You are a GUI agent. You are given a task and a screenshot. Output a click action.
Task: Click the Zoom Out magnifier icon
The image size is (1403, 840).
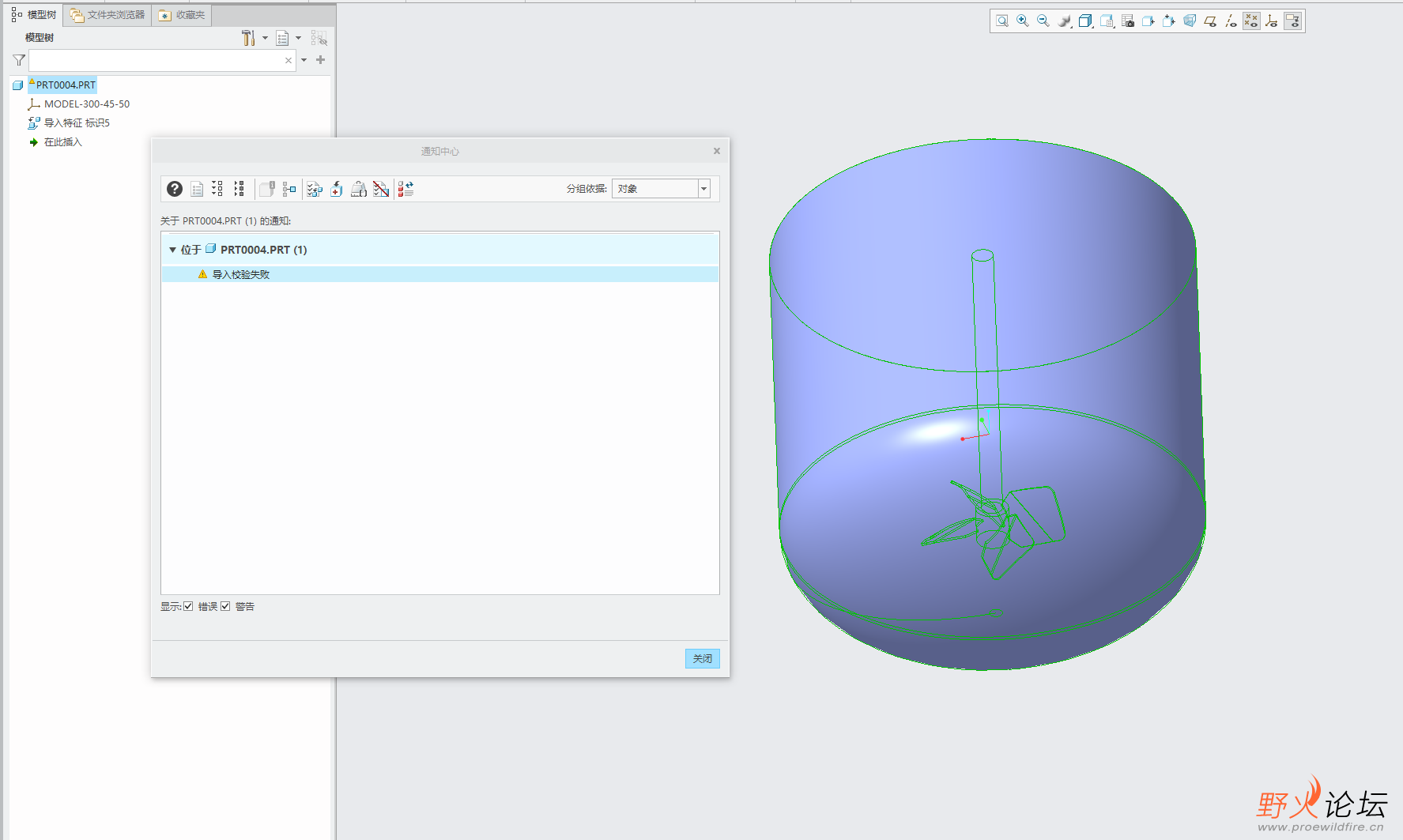pos(1043,21)
